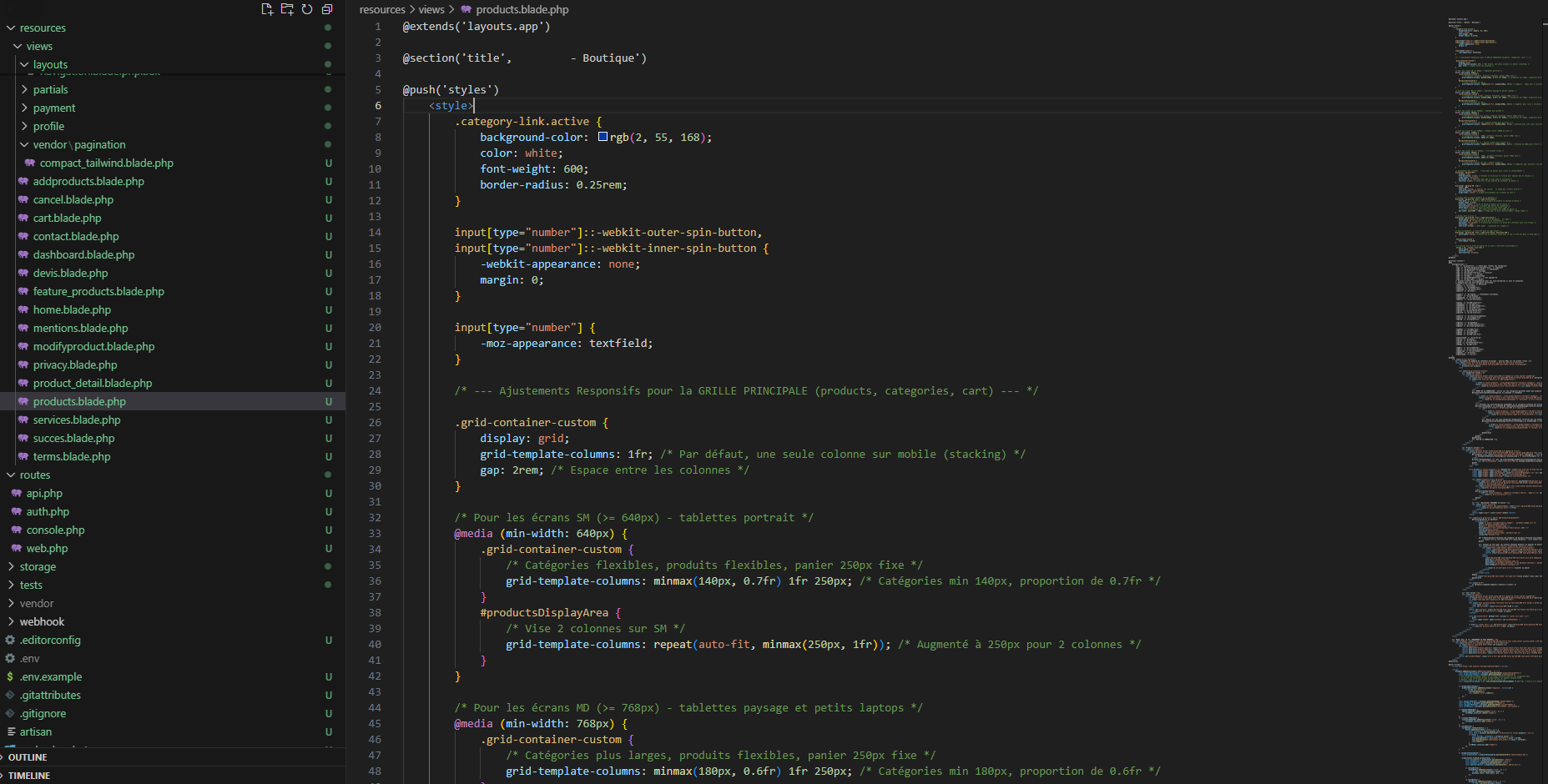1548x784 pixels.
Task: Expand the payment folder
Action: coord(172,108)
